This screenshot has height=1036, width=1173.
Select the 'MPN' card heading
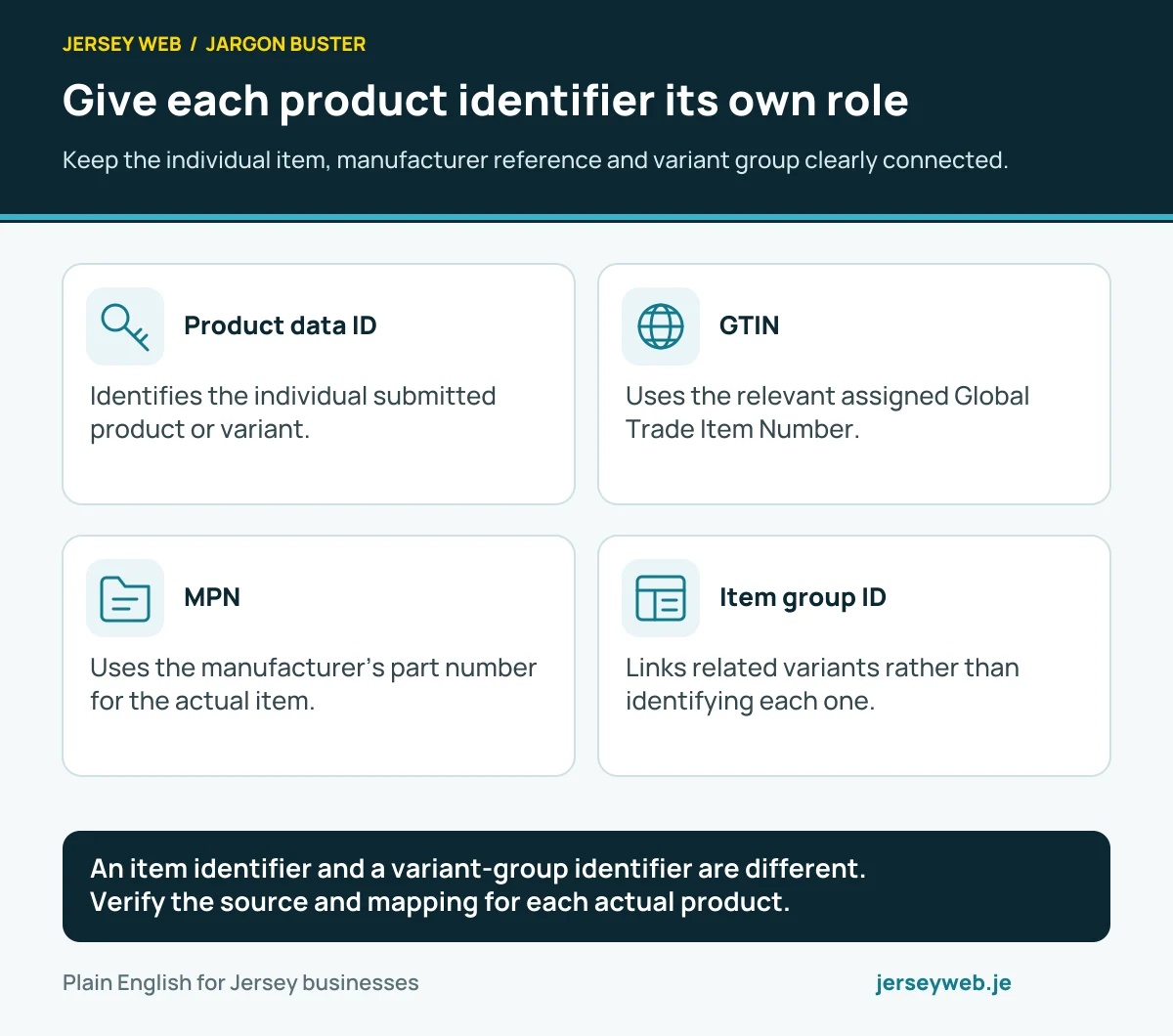pos(212,597)
